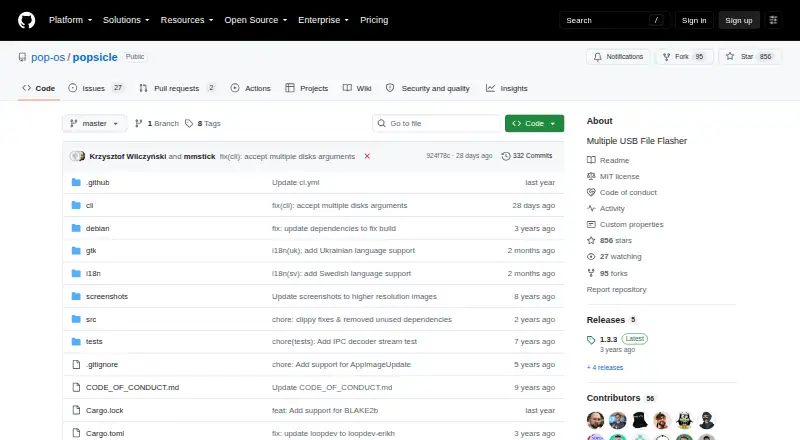
Task: Open the pop-os organization link
Action: coord(48,57)
